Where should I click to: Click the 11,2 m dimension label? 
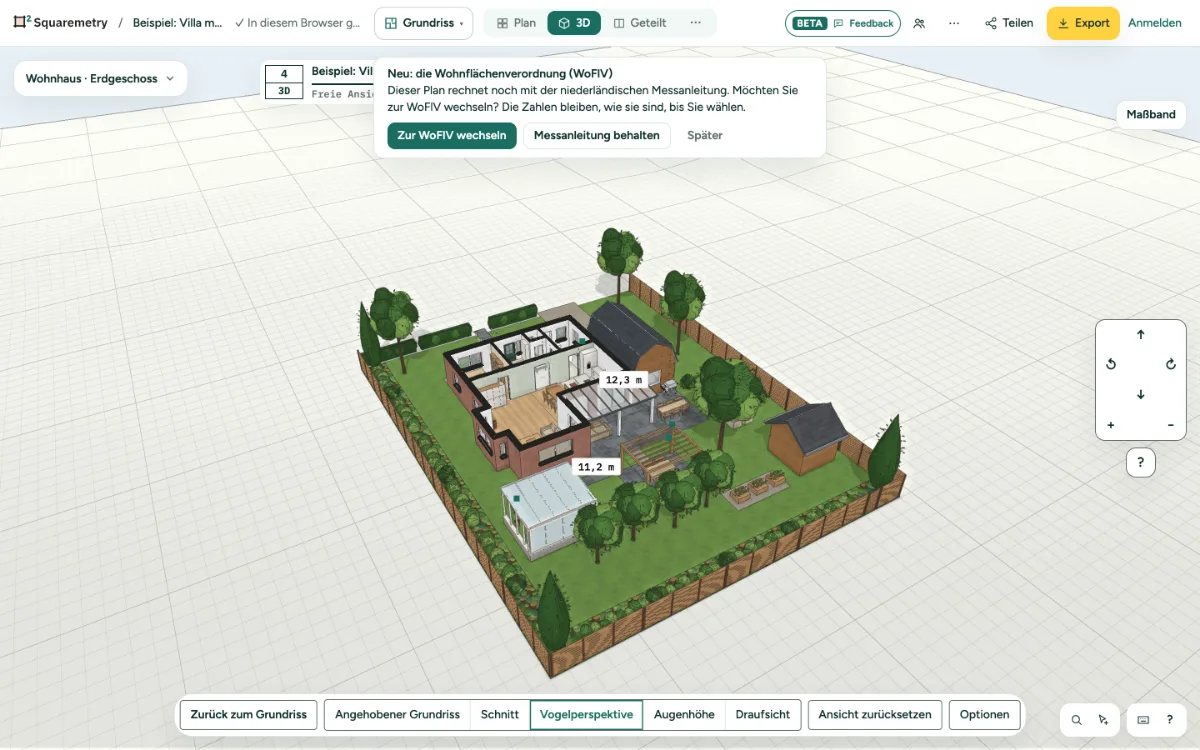click(596, 466)
